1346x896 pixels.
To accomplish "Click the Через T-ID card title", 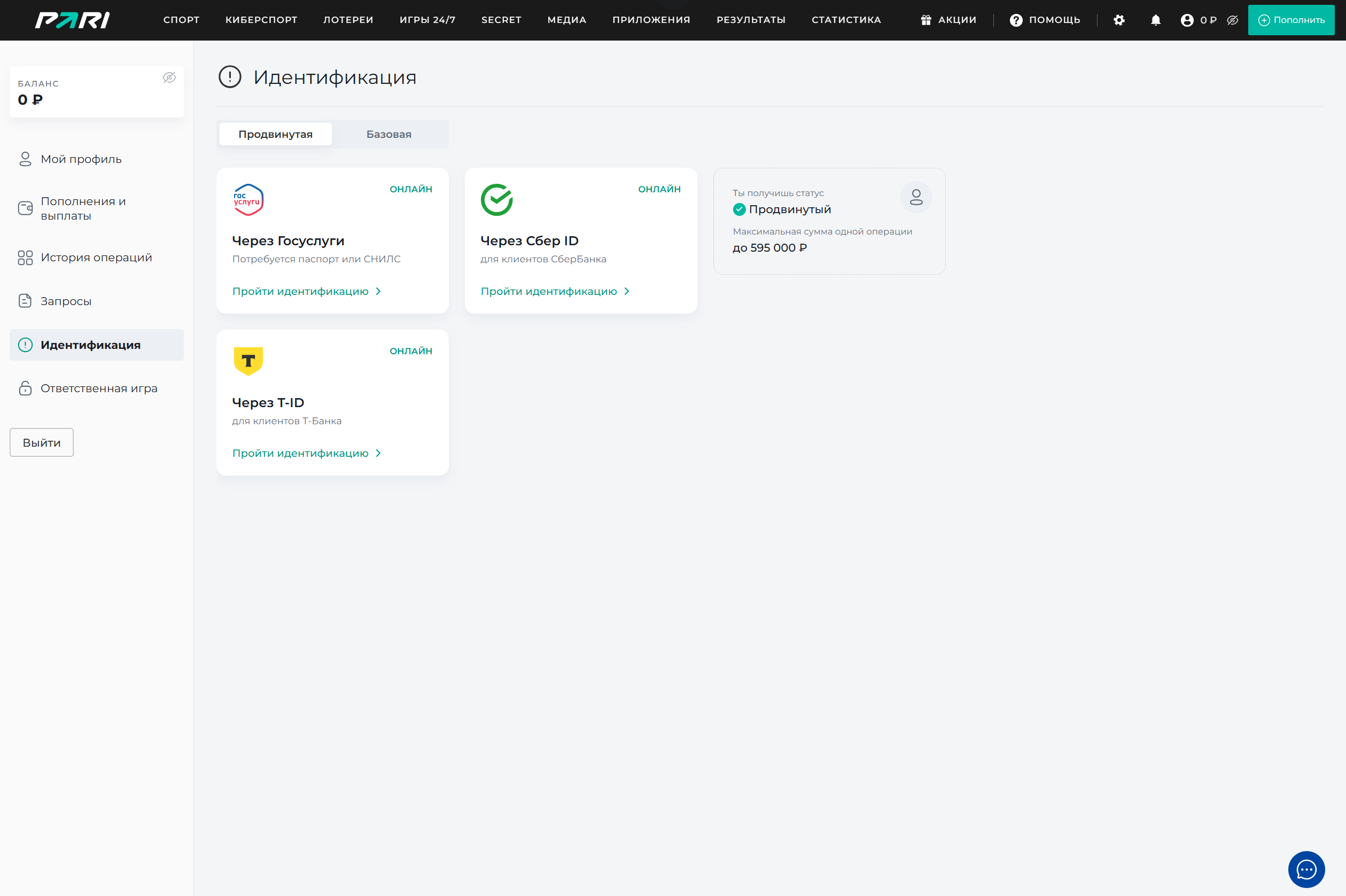I will click(268, 402).
